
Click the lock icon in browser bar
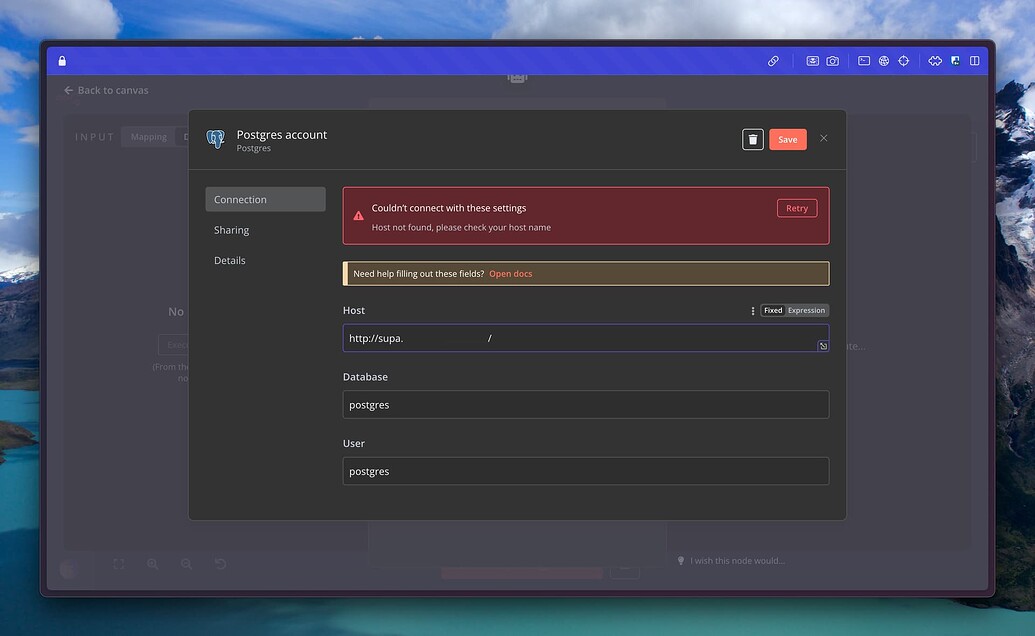tap(62, 61)
